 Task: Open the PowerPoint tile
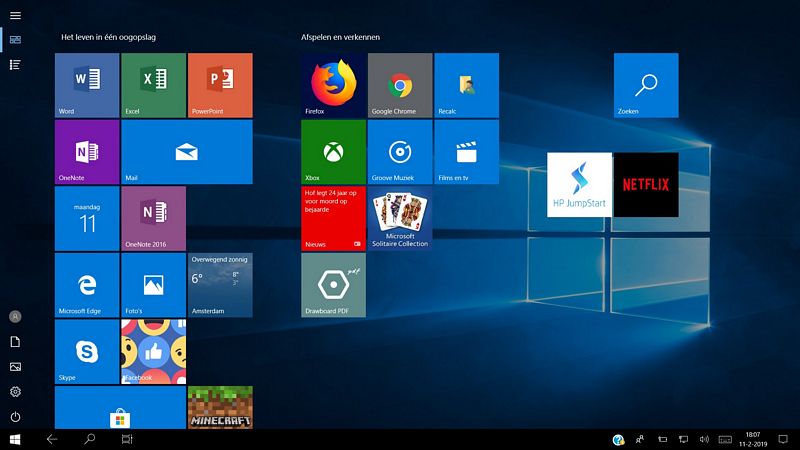pyautogui.click(x=220, y=85)
